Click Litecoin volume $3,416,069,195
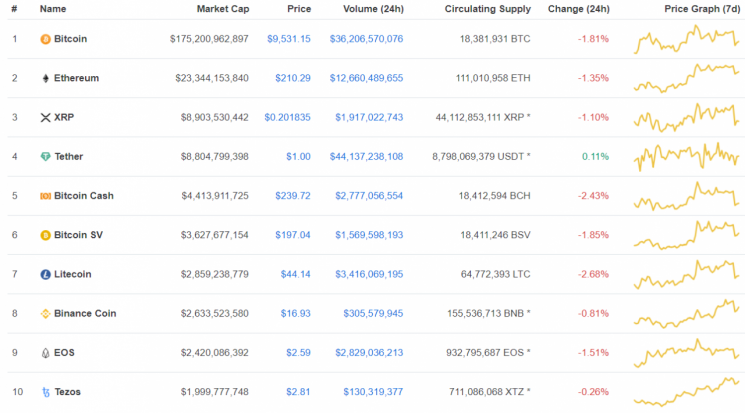This screenshot has height=413, width=745. pyautogui.click(x=369, y=274)
